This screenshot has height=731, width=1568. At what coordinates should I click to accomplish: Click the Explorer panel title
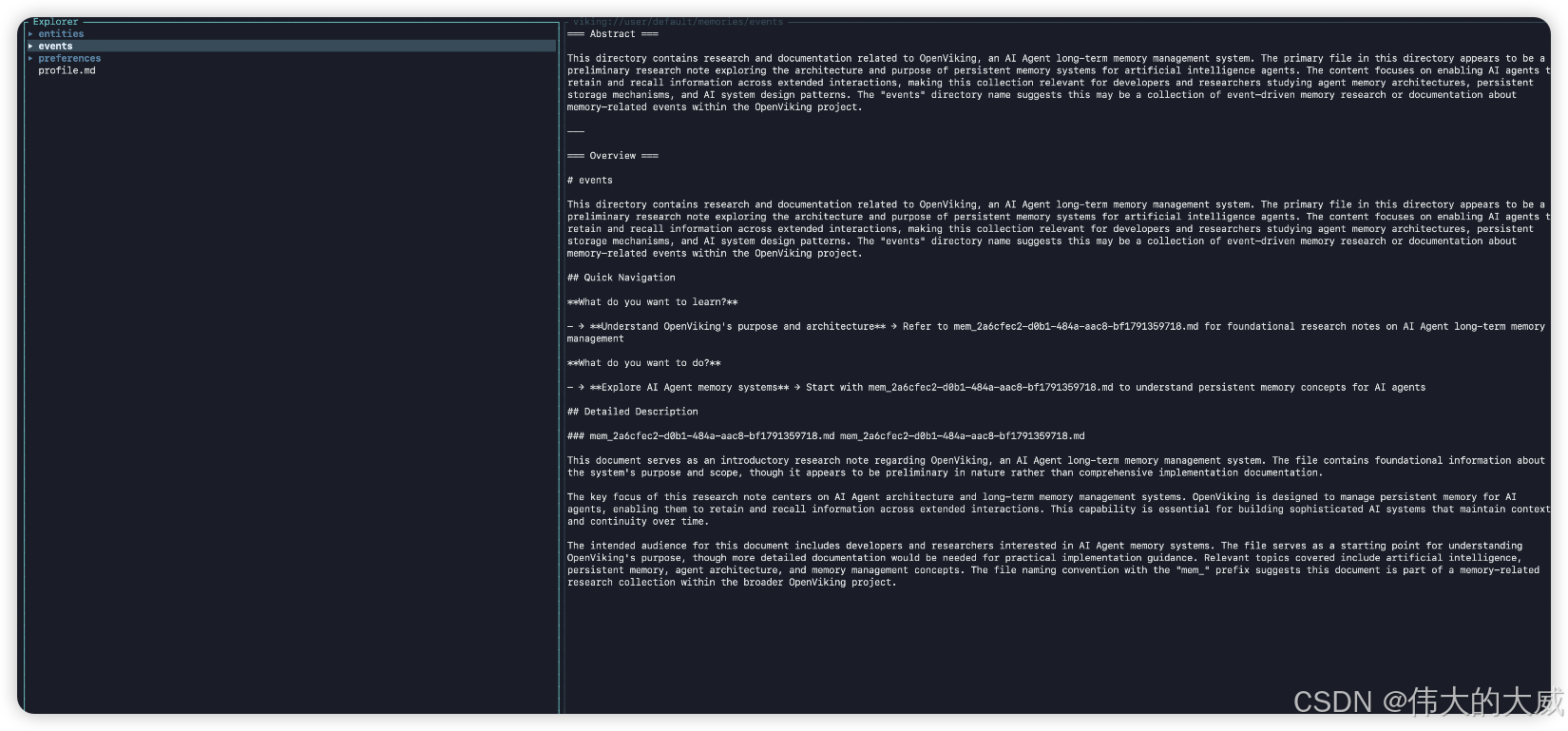(x=55, y=22)
